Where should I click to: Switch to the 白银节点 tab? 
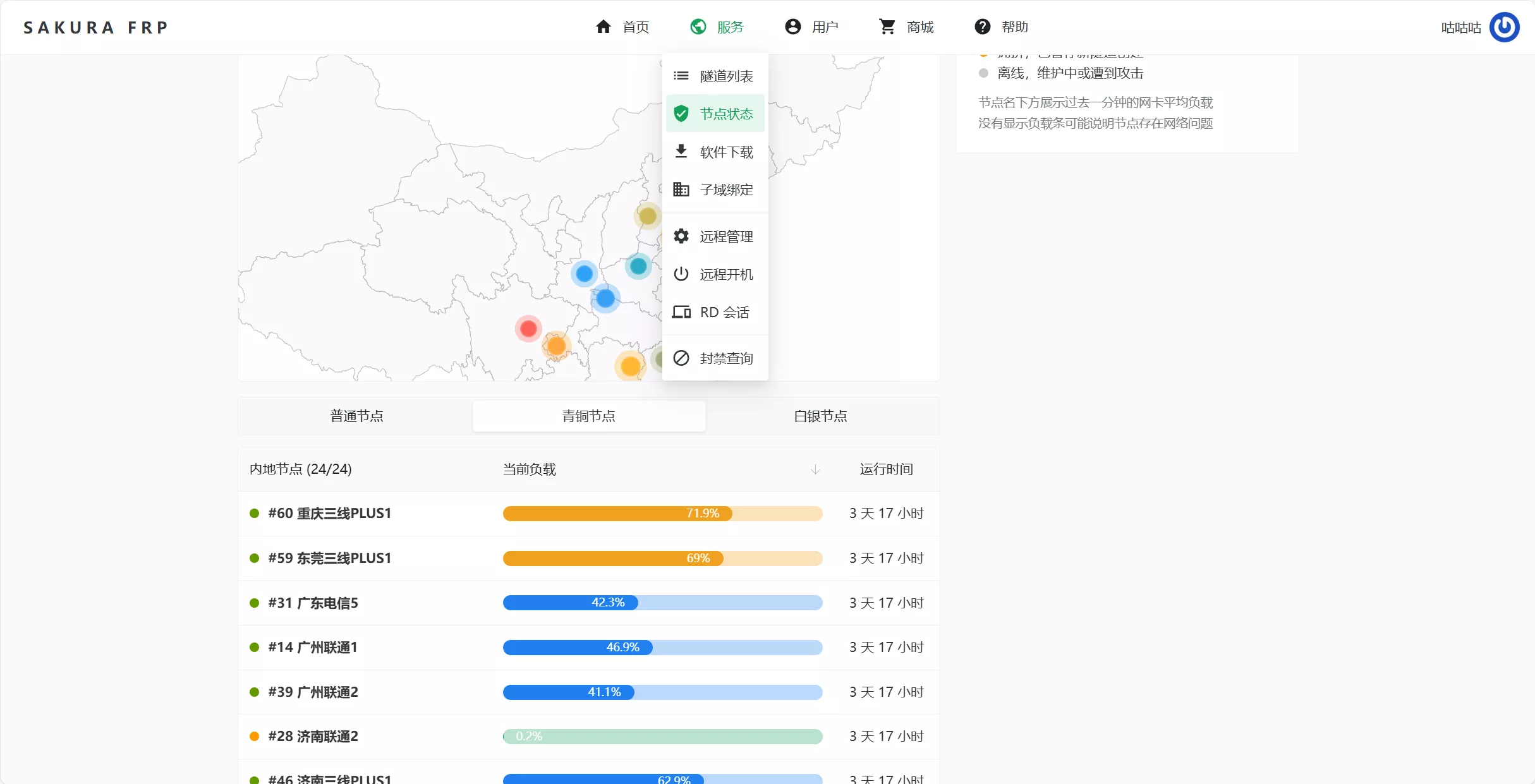point(820,416)
